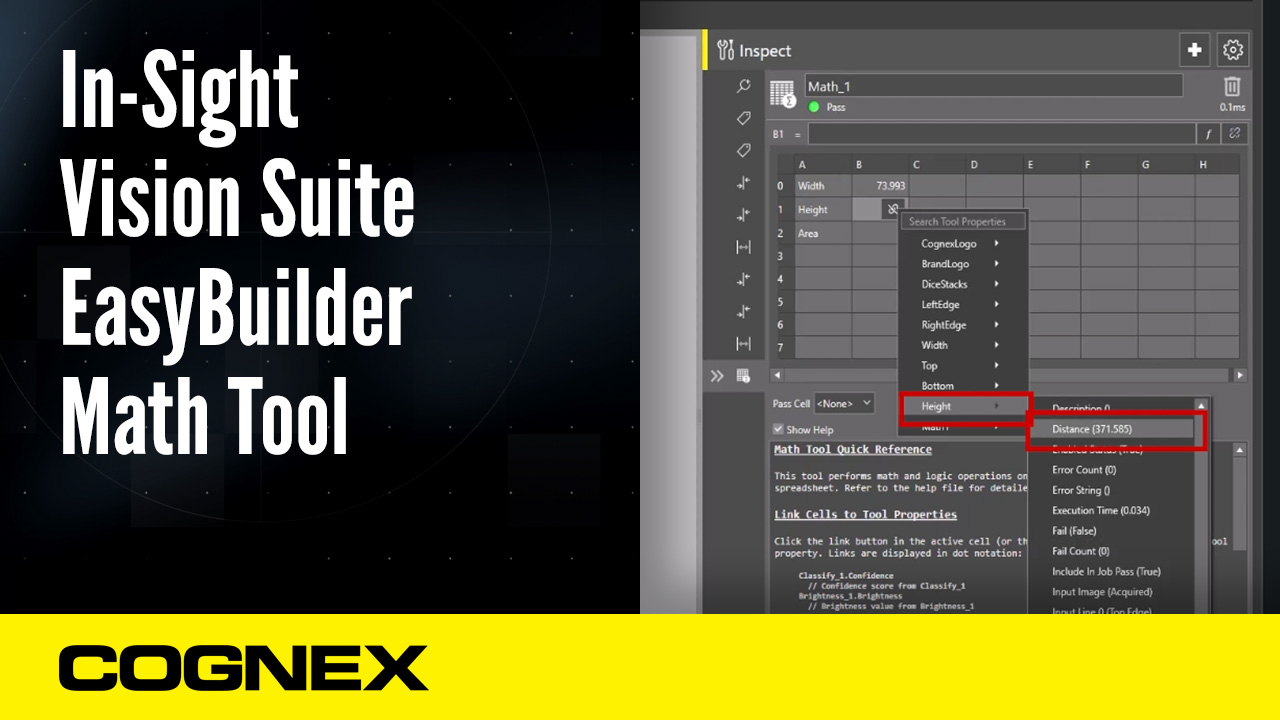The image size is (1280, 720).
Task: Select the magnifier tool in left sidebar
Action: pyautogui.click(x=743, y=86)
